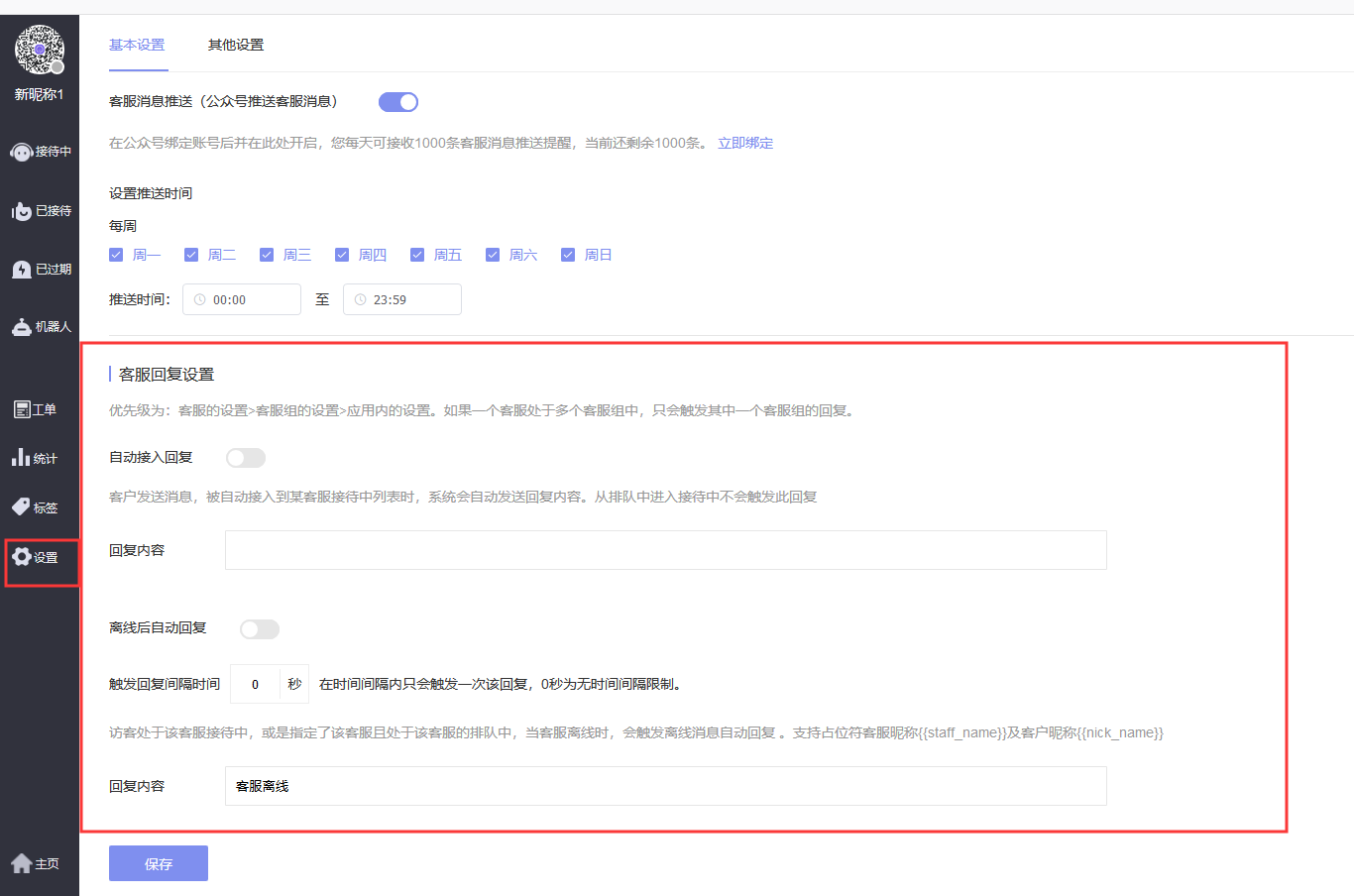Uncheck 周四 checkbox
Screen dimensions: 1354x896
pyautogui.click(x=342, y=255)
